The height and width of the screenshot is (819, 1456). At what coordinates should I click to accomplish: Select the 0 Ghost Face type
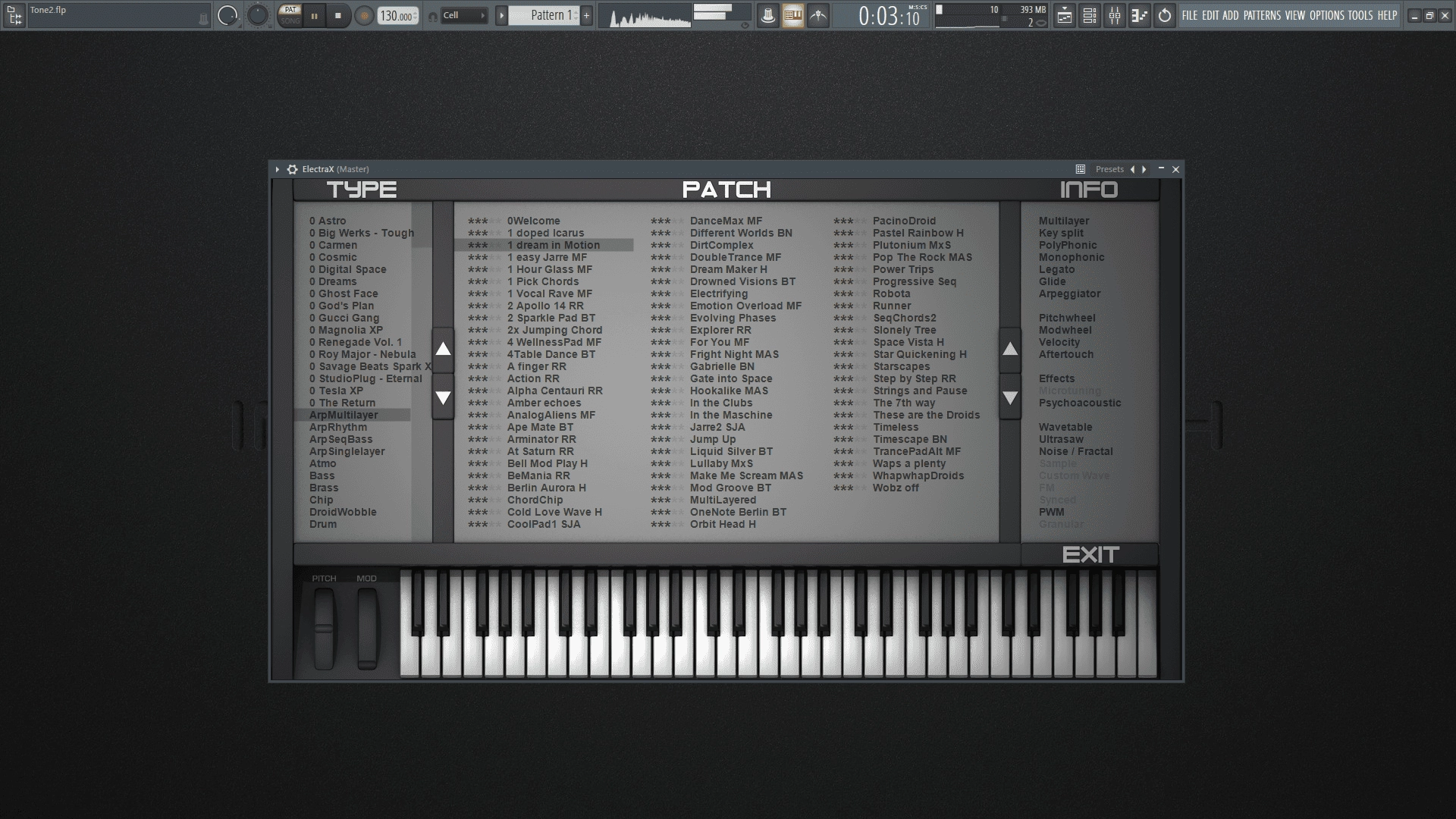point(344,293)
